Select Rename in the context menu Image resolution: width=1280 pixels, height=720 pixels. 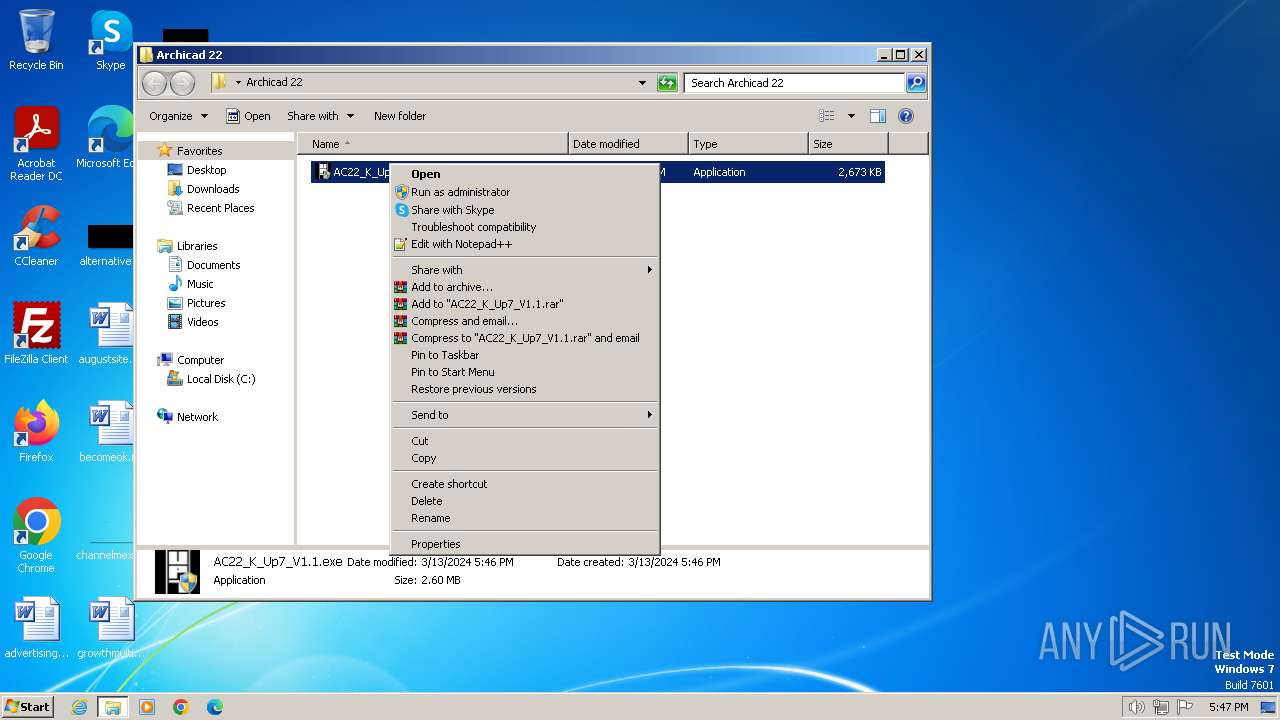(x=525, y=518)
